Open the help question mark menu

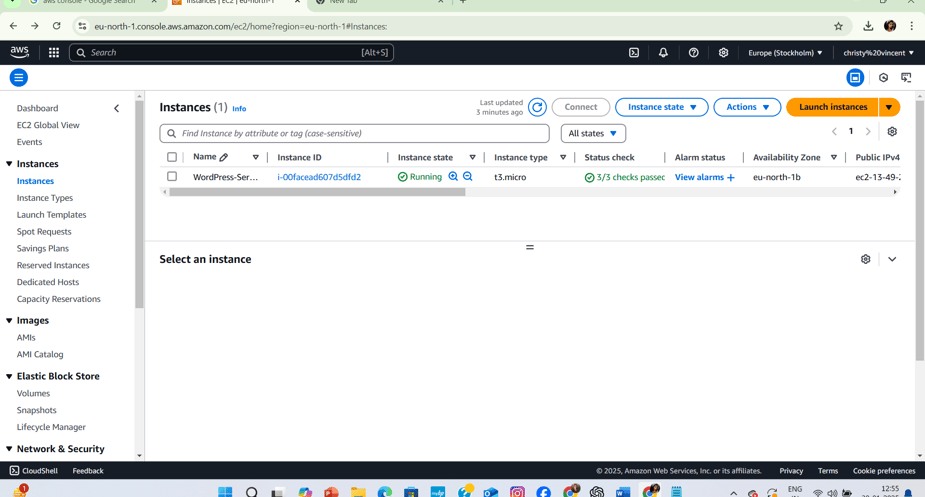694,53
